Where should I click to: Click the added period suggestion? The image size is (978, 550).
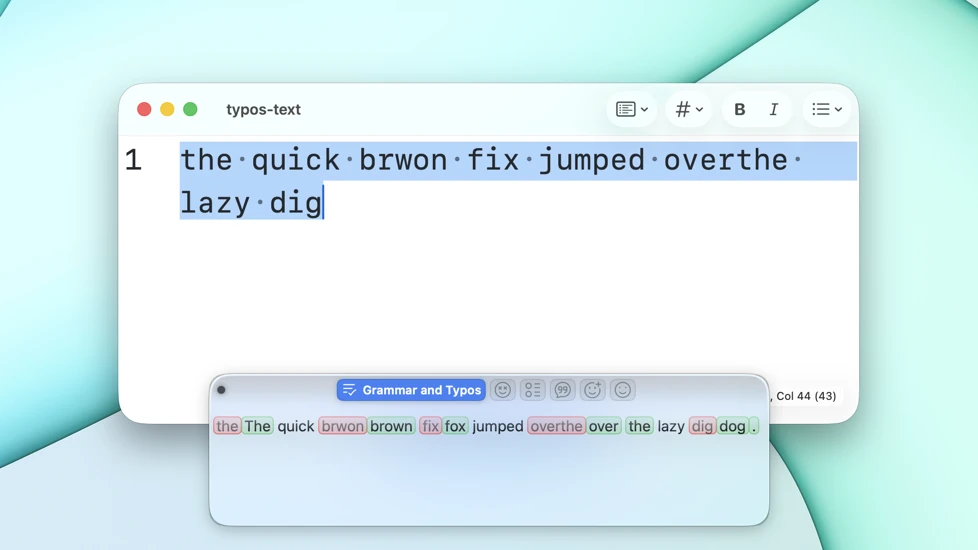pos(753,426)
